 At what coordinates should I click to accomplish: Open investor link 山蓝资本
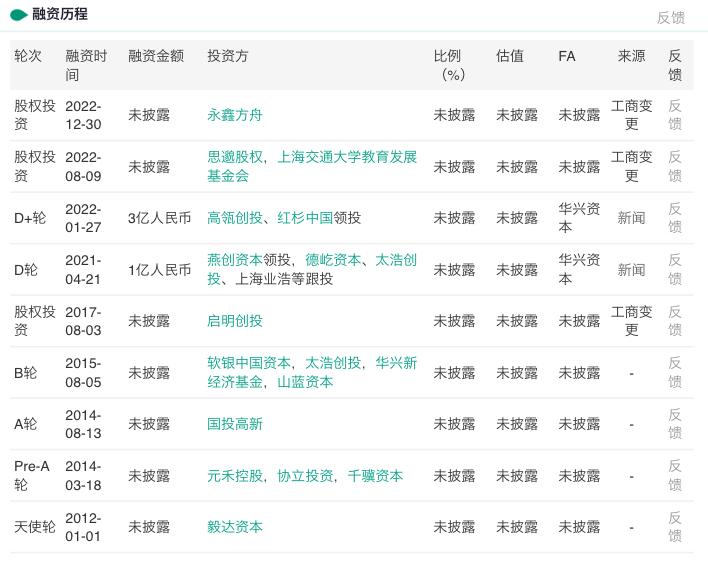point(305,382)
